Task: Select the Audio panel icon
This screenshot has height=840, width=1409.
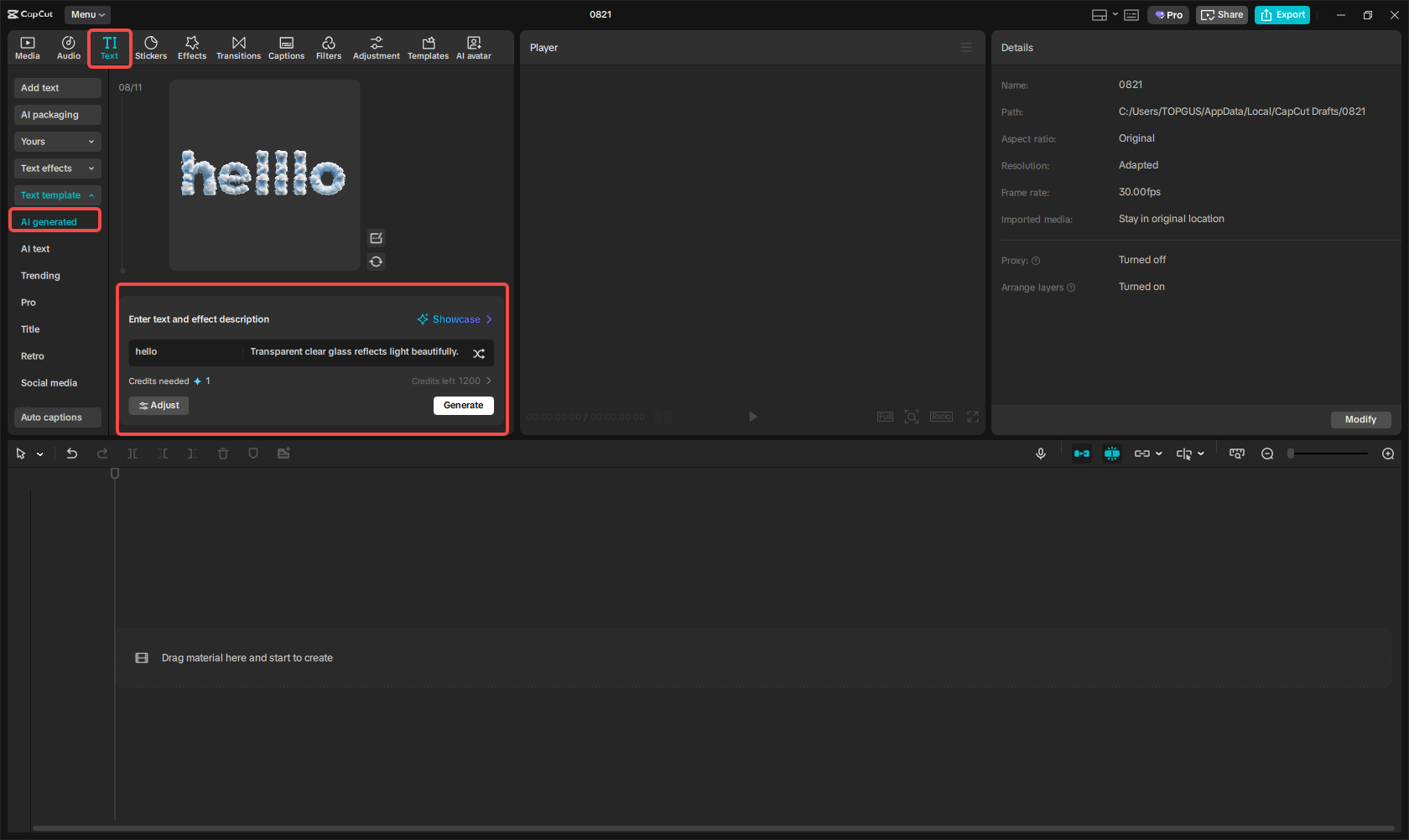Action: click(x=68, y=47)
